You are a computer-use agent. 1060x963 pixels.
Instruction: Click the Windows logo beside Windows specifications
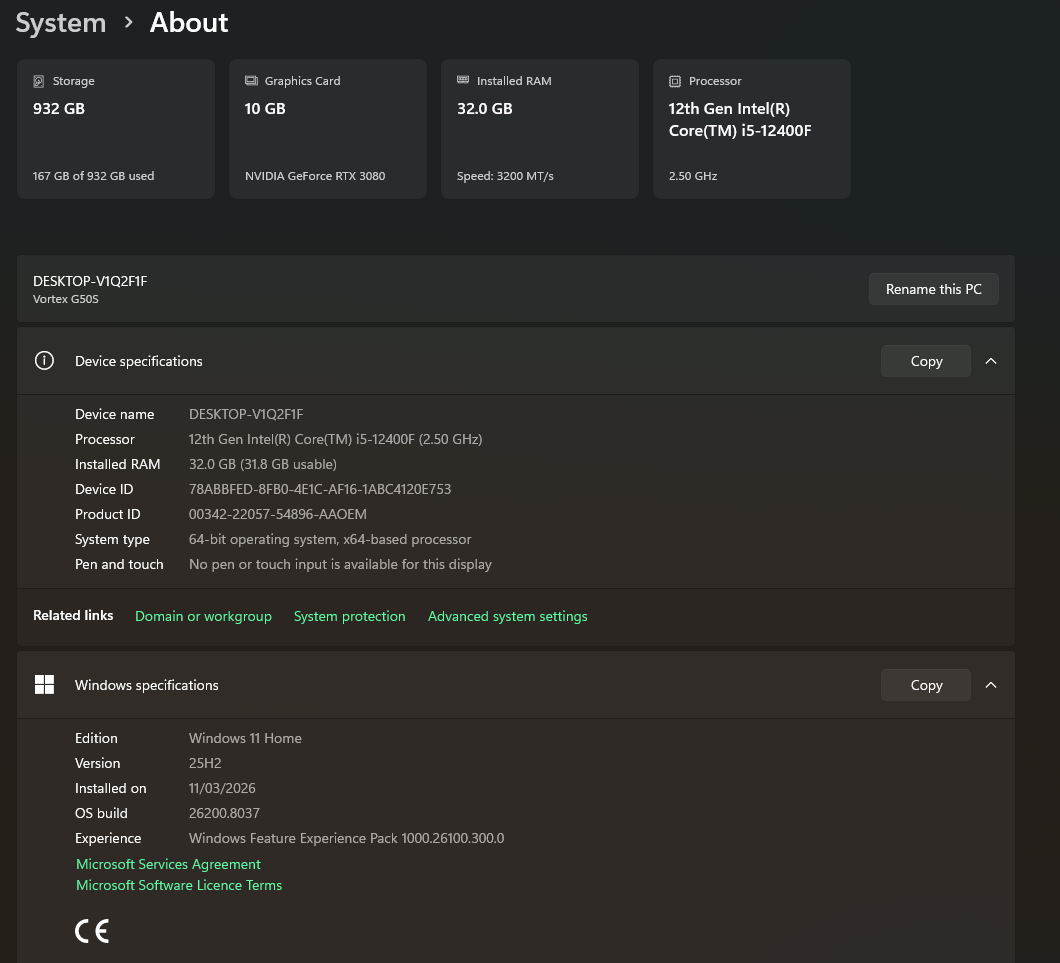pyautogui.click(x=44, y=684)
